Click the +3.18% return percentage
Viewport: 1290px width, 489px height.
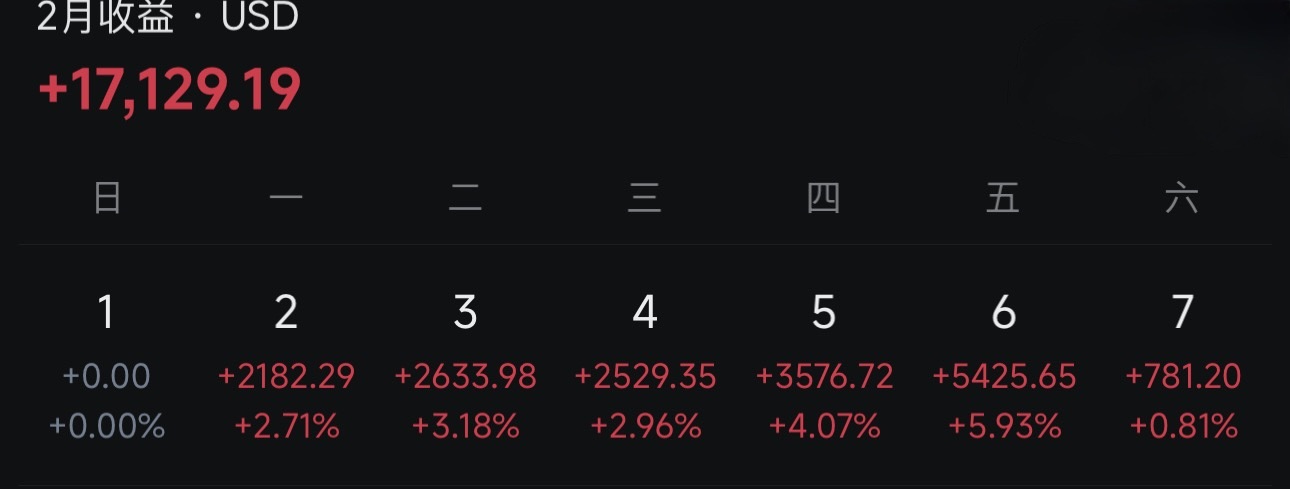[465, 427]
